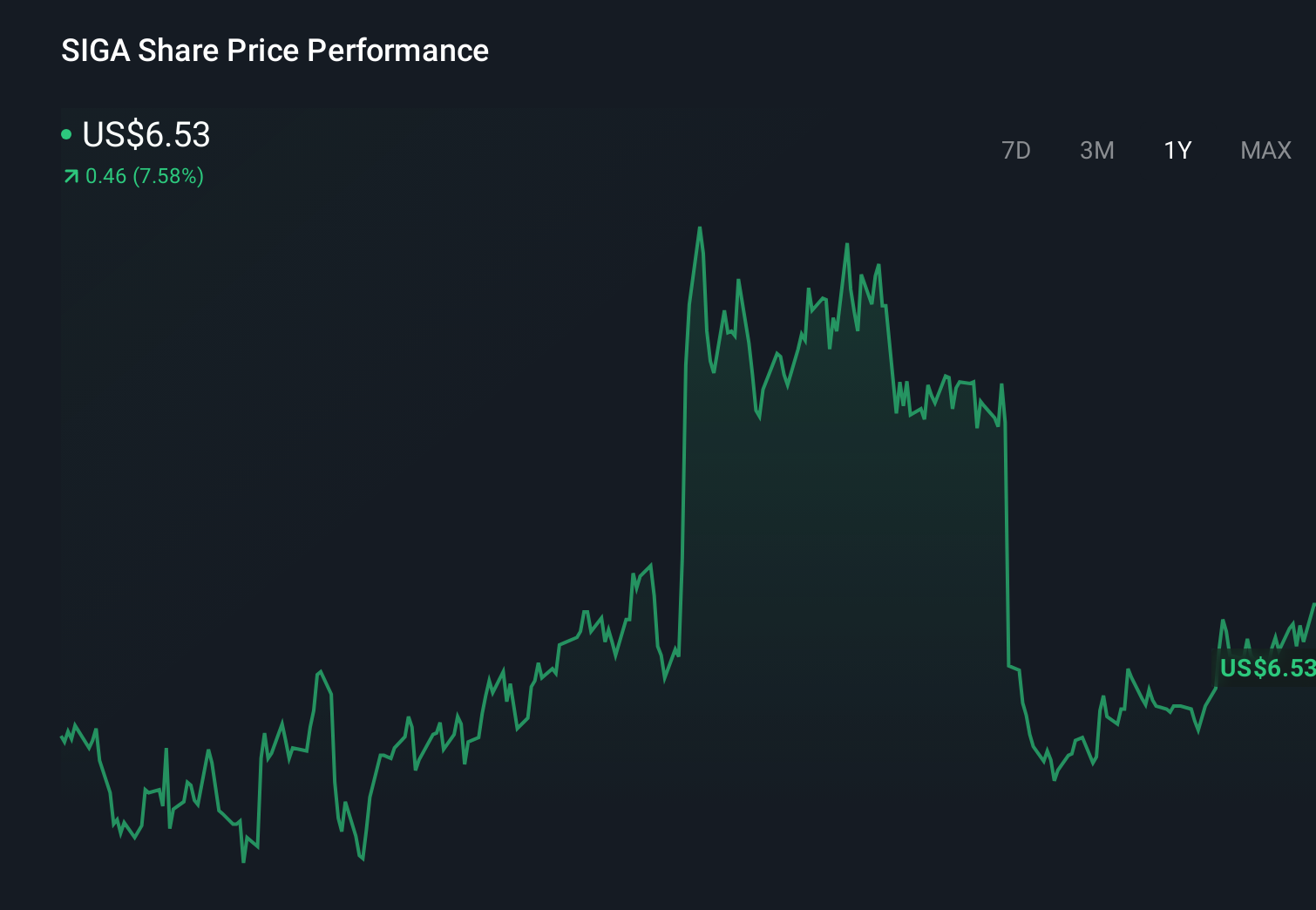Viewport: 1316px width, 910px height.
Task: Click the starting point of the price line
Action: pyautogui.click(x=61, y=737)
